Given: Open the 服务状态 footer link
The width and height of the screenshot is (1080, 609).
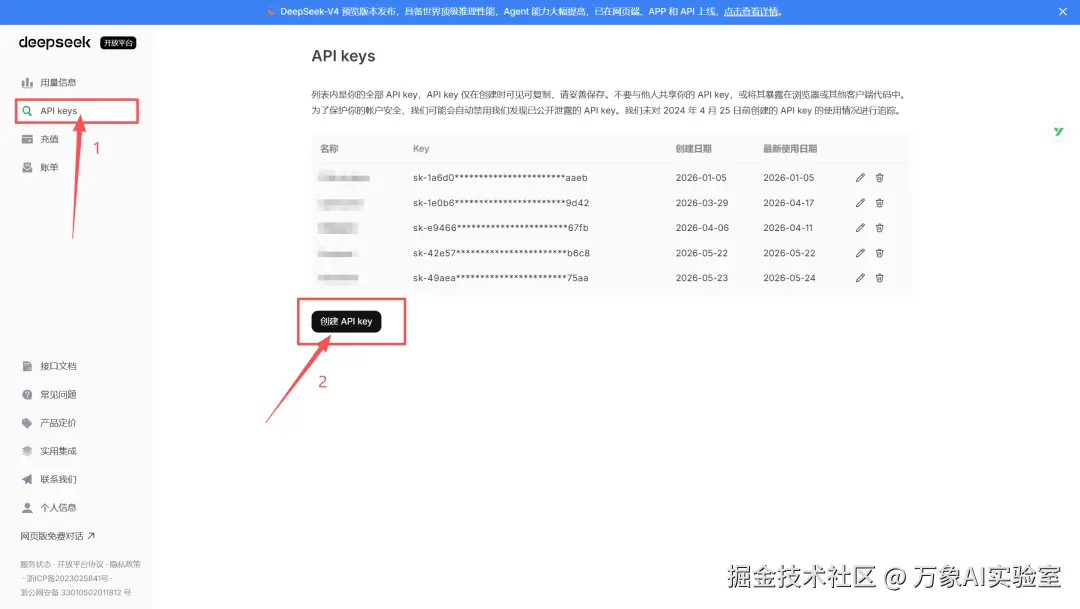Looking at the screenshot, I should (x=35, y=564).
